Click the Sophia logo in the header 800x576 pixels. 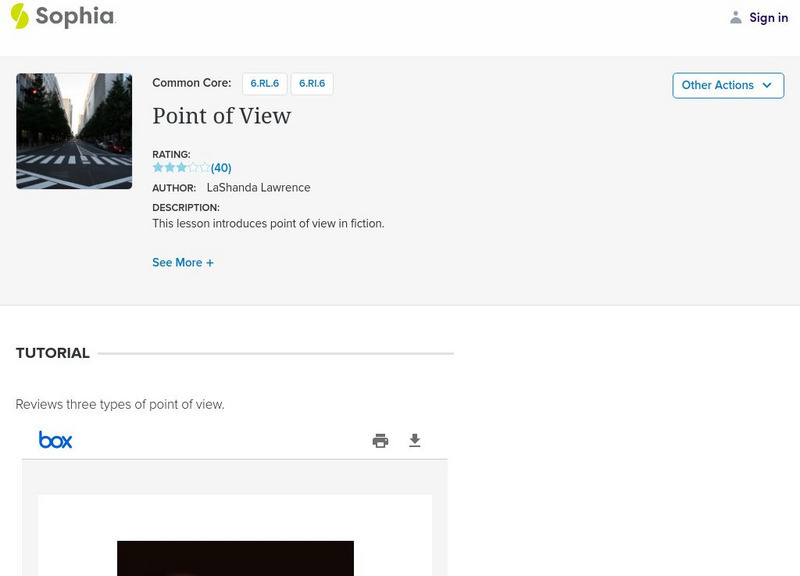coord(63,17)
